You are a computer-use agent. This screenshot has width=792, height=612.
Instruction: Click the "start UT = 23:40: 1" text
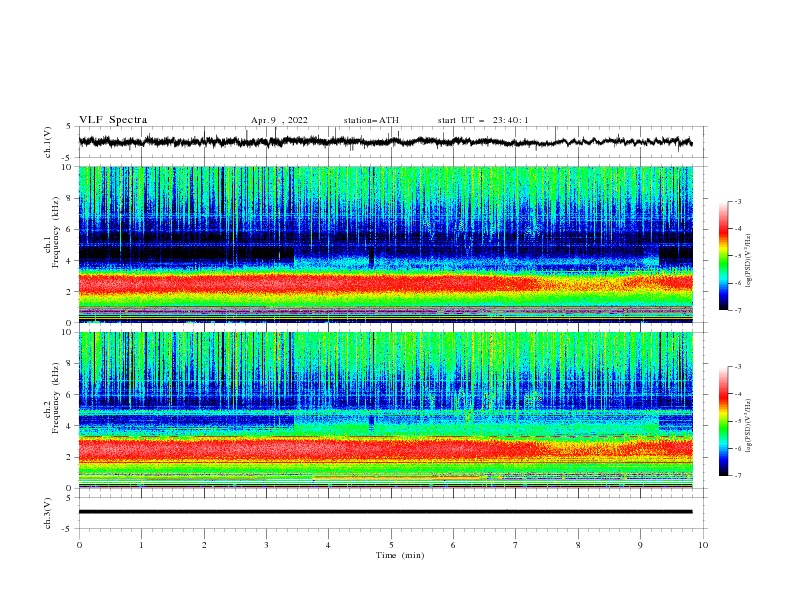click(x=483, y=120)
